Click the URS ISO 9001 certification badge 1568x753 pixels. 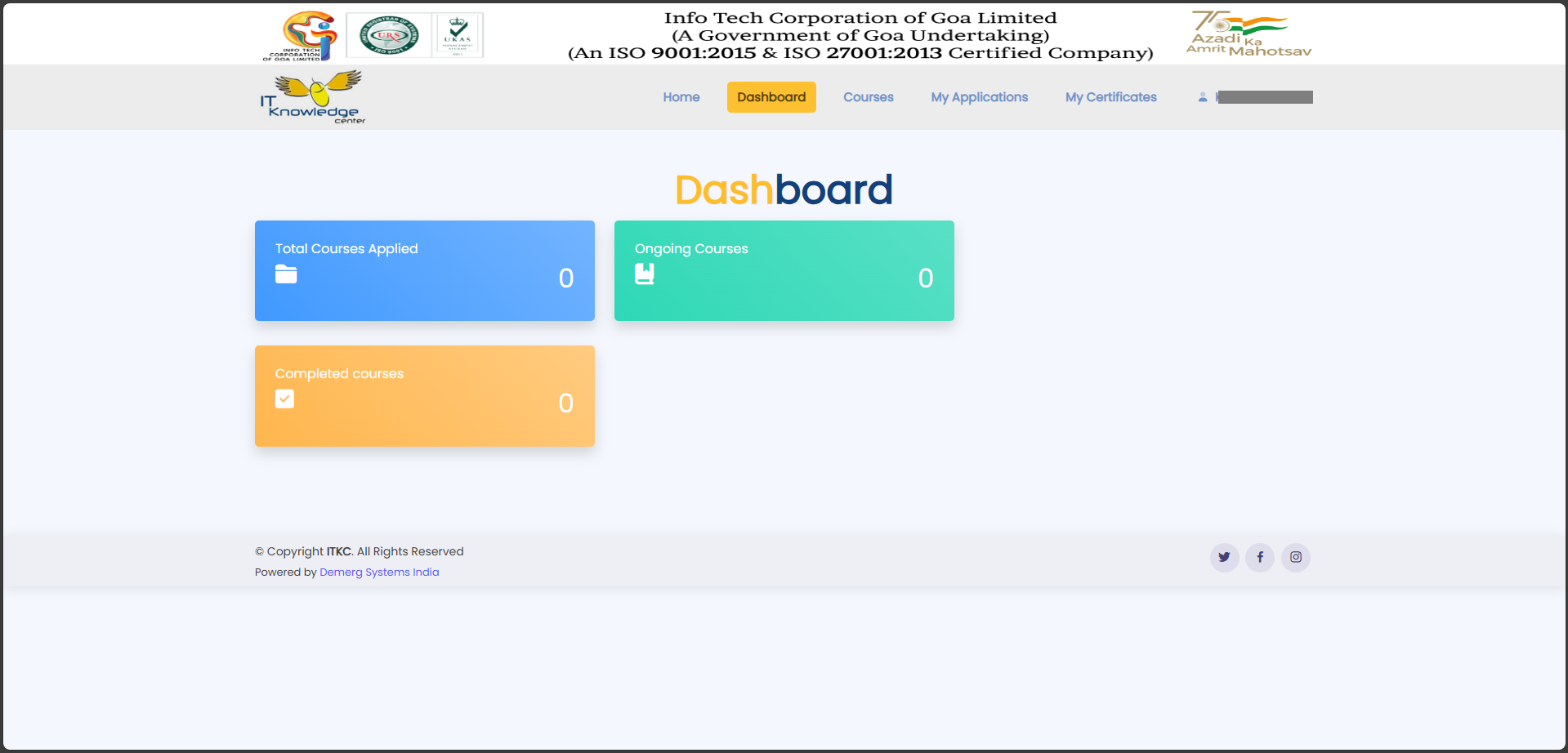[x=389, y=35]
